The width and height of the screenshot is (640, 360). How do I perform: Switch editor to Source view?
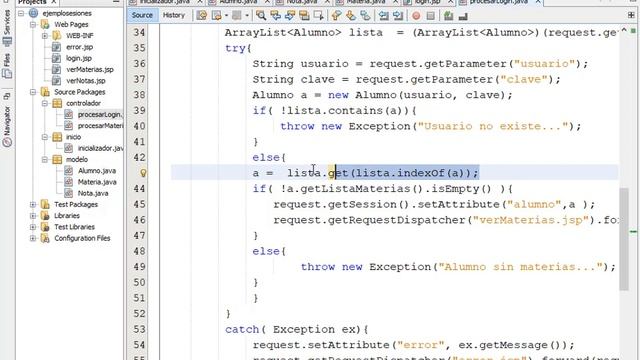tap(142, 15)
